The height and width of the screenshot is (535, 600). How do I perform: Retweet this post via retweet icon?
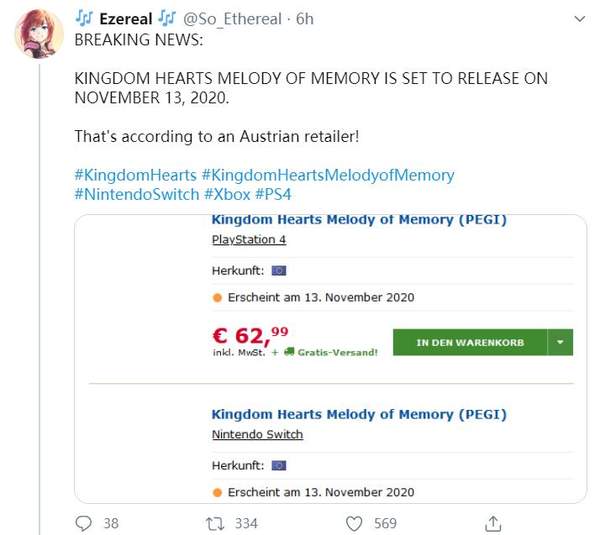click(211, 523)
